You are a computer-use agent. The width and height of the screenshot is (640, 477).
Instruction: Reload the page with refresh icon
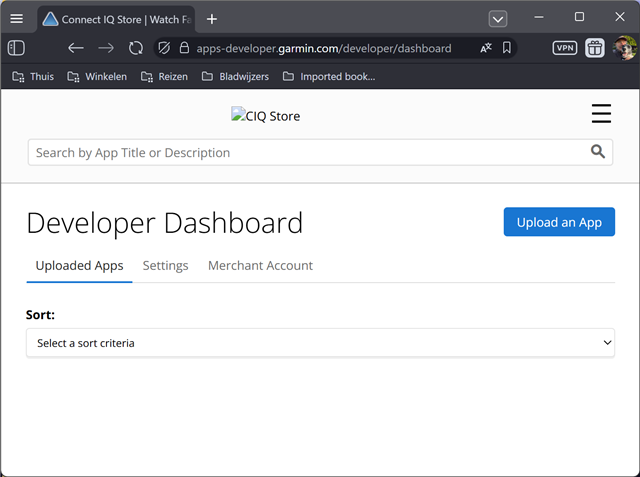pyautogui.click(x=136, y=47)
